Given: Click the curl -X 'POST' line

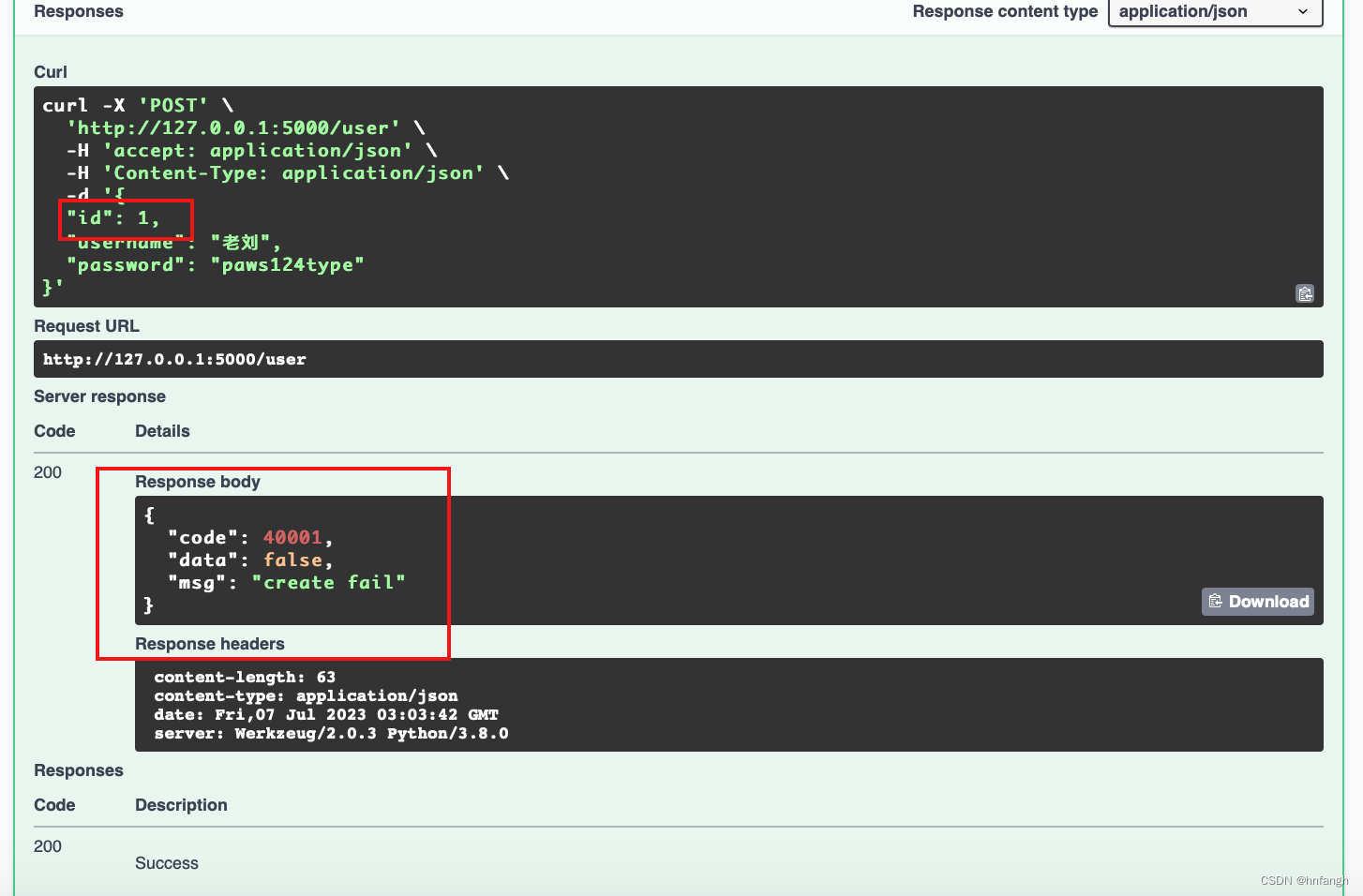Looking at the screenshot, I should tap(138, 105).
